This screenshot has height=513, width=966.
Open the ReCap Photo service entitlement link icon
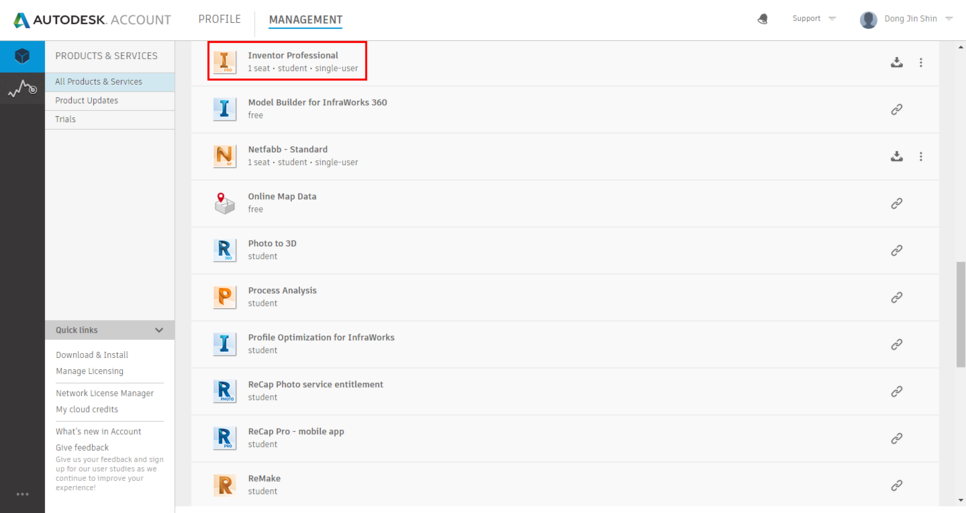pos(896,392)
